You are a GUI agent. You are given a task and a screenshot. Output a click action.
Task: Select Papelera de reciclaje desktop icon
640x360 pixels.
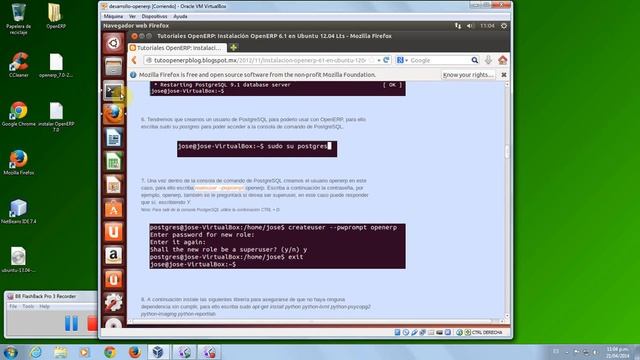[18, 18]
